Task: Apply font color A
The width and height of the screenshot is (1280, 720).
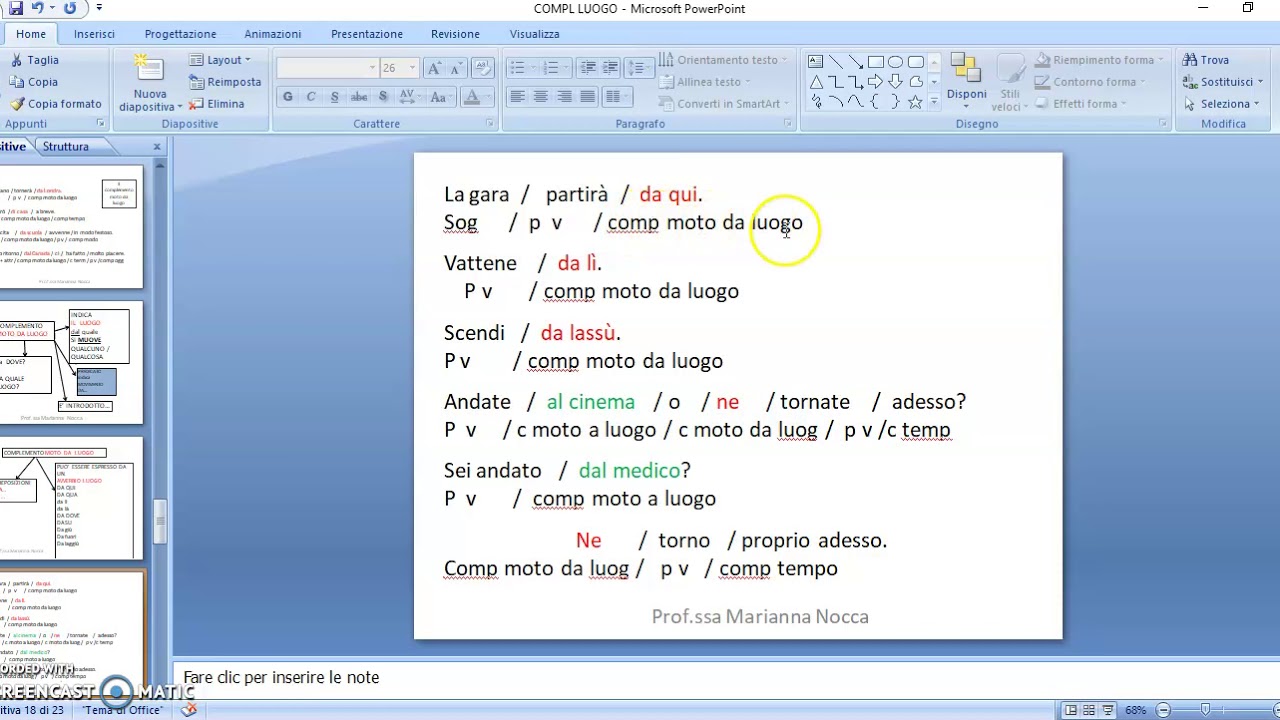Action: click(471, 97)
